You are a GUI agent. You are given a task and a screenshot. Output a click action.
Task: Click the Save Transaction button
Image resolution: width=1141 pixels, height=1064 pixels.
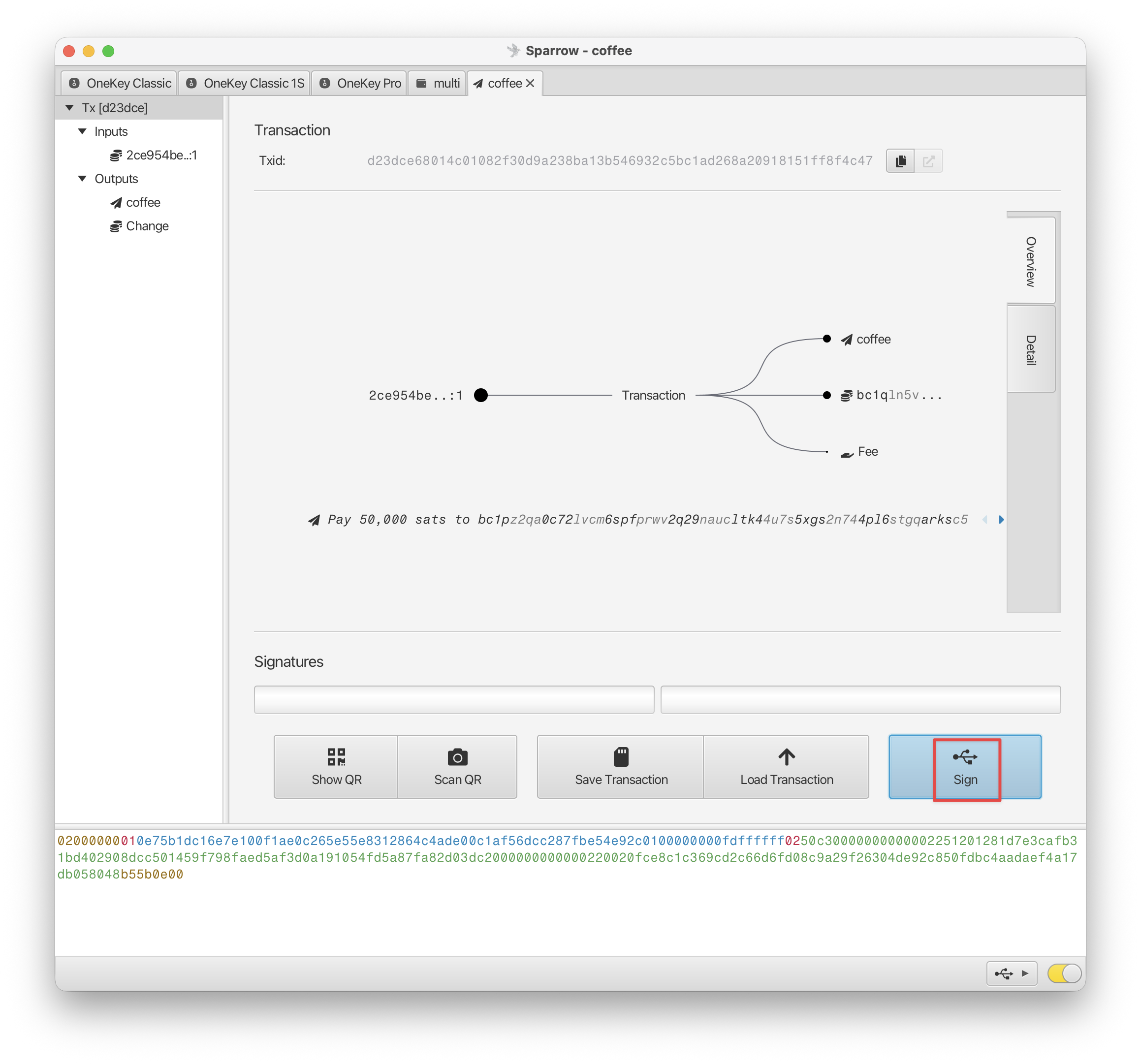pos(621,766)
